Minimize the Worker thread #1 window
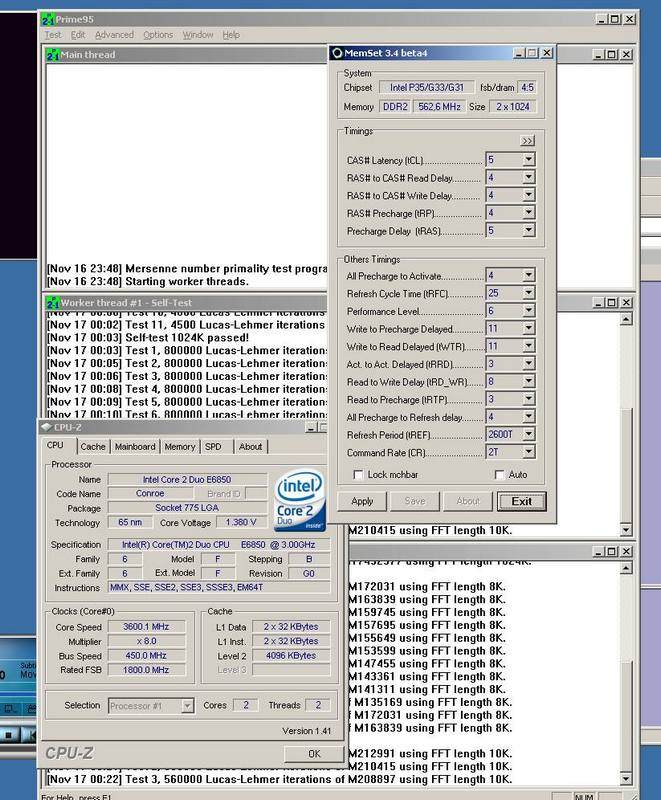The height and width of the screenshot is (800, 661). coord(599,303)
